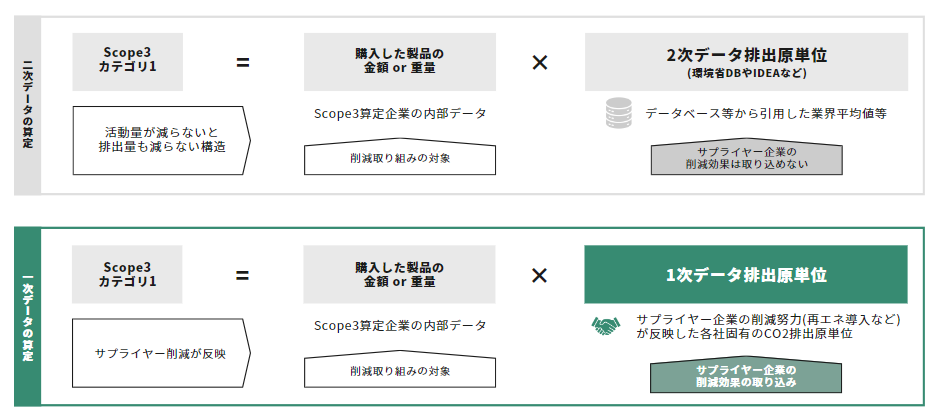
Task: Click the サプライヤー削減が反映 arrow box
Action: (161, 352)
